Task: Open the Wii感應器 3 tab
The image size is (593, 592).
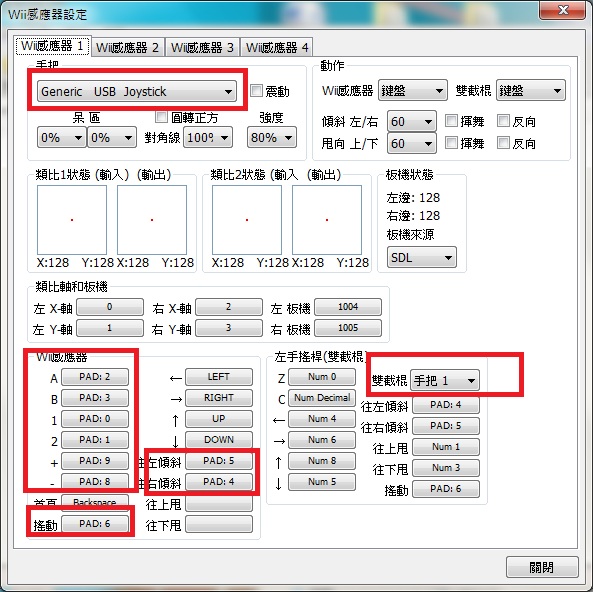Action: click(202, 47)
